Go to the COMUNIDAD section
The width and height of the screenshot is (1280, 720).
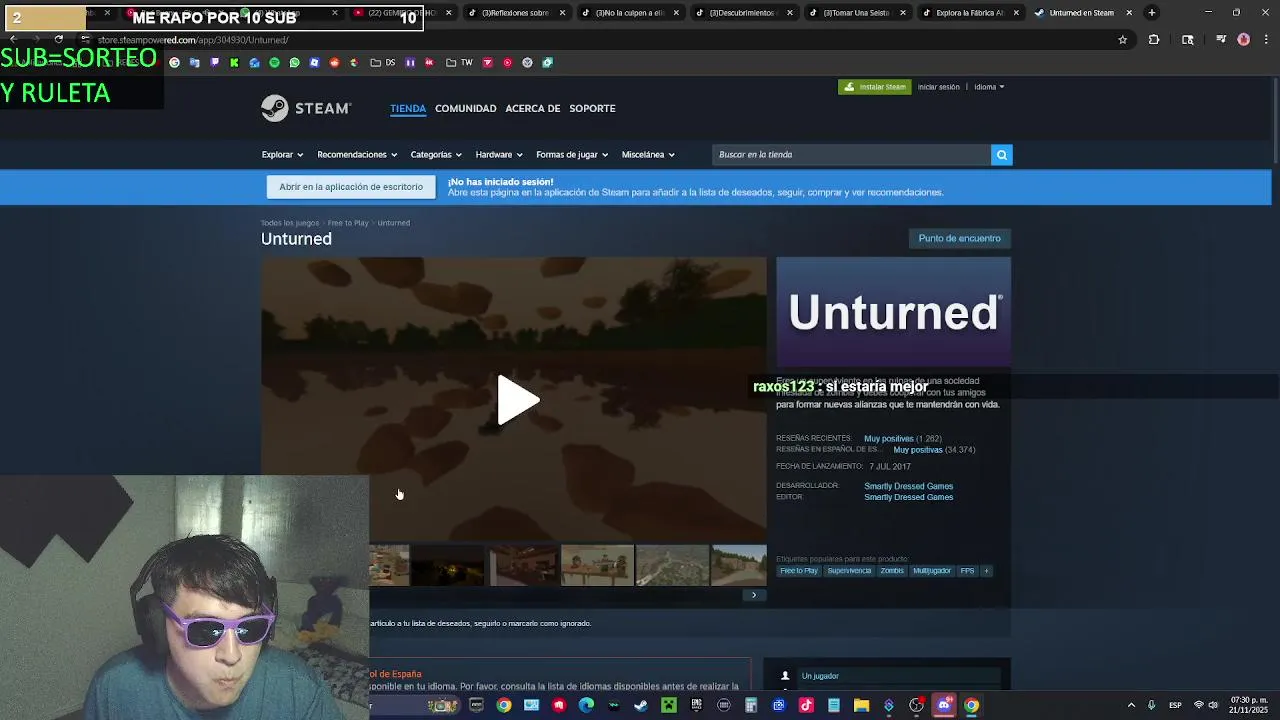coord(465,108)
